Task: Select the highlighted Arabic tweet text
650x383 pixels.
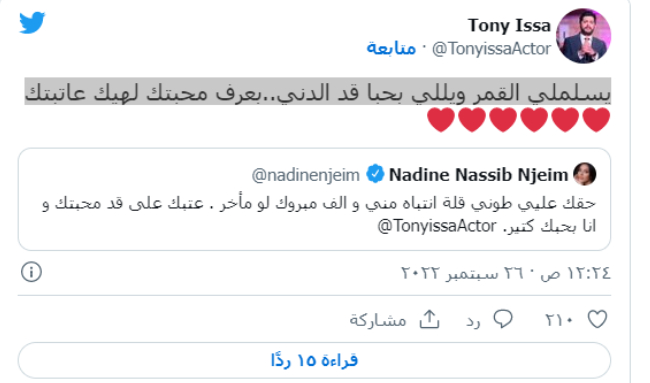Action: tap(318, 92)
